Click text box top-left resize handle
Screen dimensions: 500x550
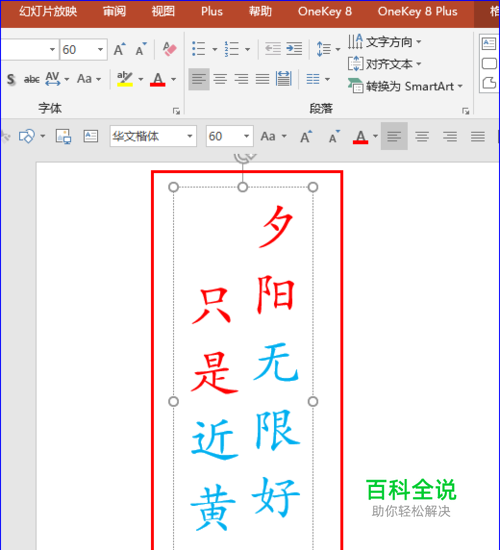pos(173,187)
